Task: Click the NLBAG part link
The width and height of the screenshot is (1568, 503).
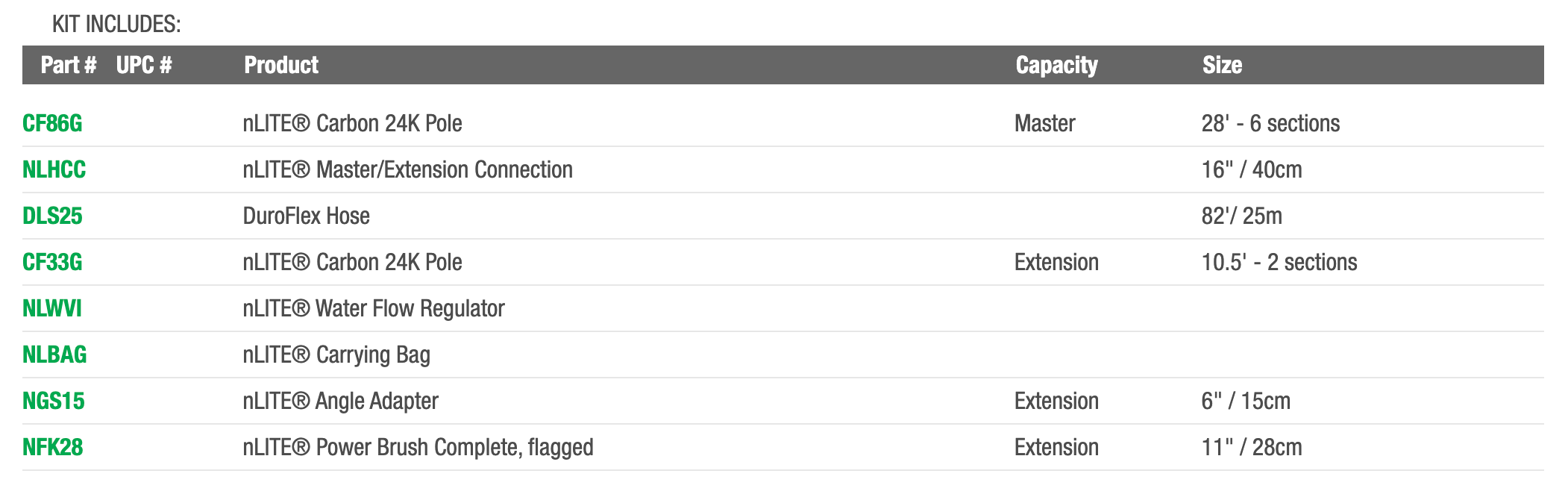Action: [54, 354]
